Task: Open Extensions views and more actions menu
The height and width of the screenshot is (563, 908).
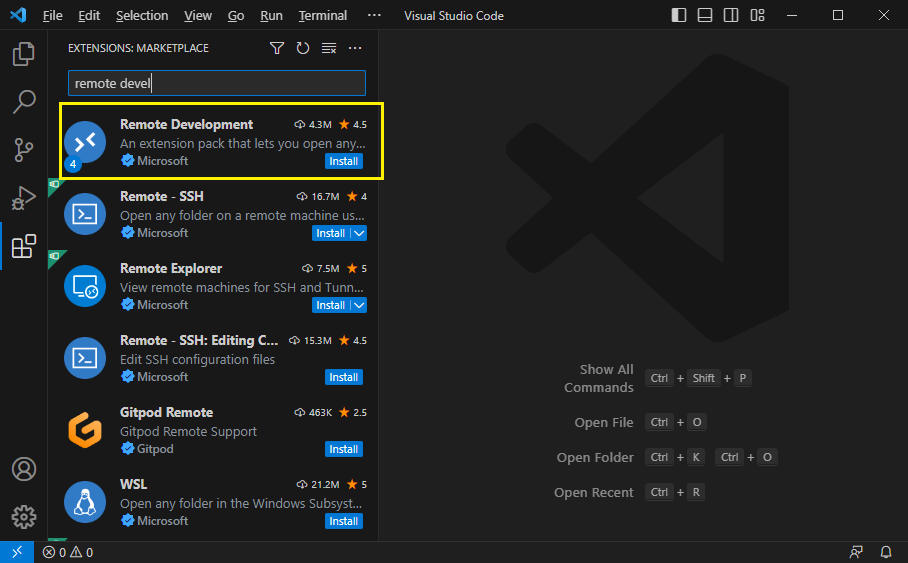Action: click(x=355, y=48)
